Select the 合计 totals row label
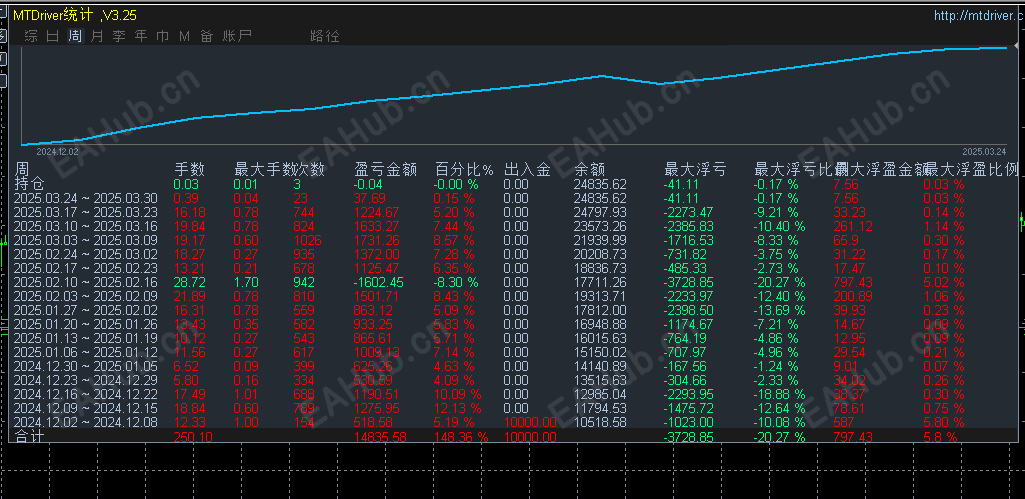The width and height of the screenshot is (1025, 499). (x=29, y=437)
